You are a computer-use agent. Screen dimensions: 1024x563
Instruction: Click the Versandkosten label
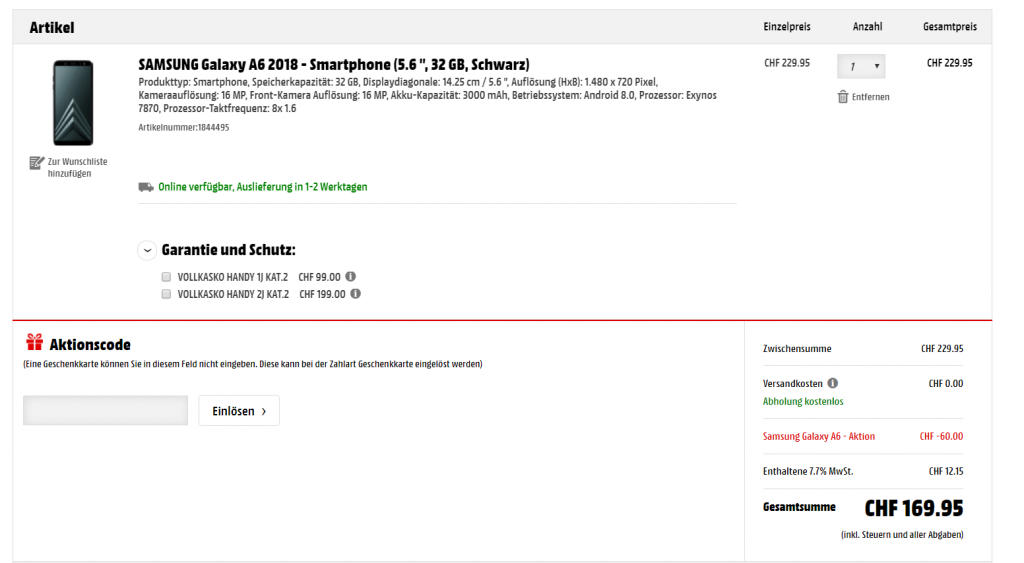click(x=792, y=383)
